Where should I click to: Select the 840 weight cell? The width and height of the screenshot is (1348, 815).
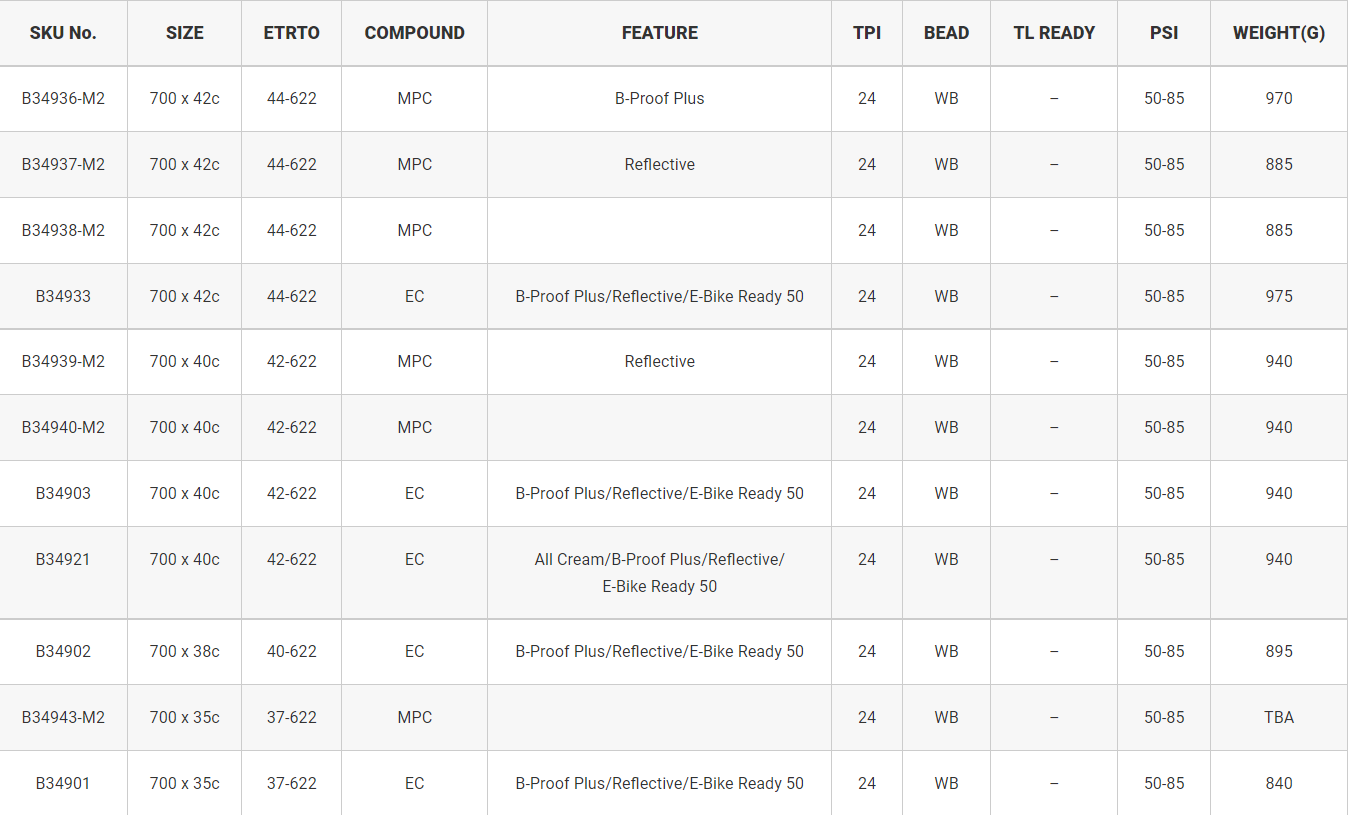[1278, 783]
